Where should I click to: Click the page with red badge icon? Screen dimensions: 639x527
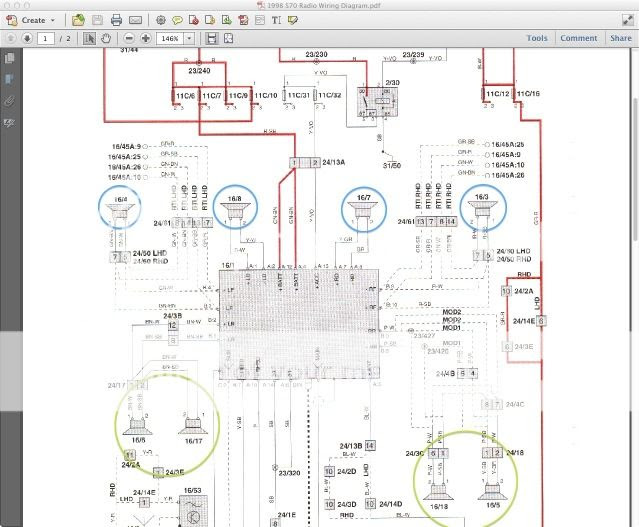click(x=194, y=20)
